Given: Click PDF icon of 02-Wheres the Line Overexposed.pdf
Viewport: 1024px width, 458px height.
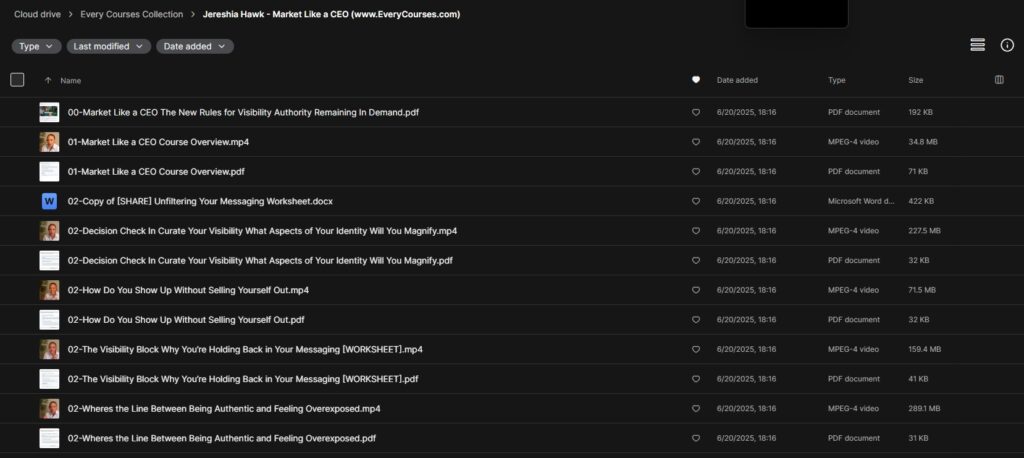Looking at the screenshot, I should (49, 438).
